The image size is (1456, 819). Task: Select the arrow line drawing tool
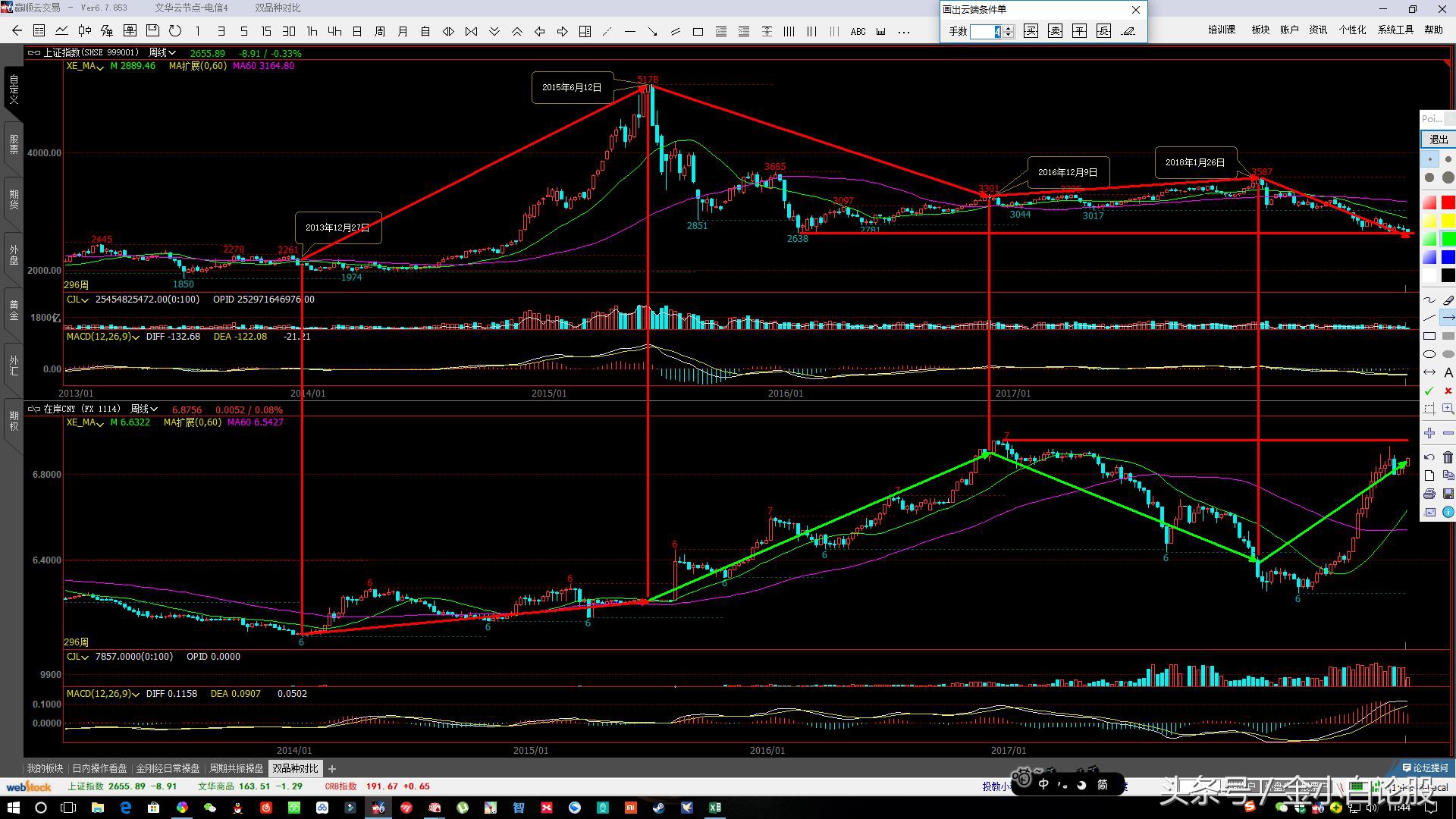(x=1448, y=318)
